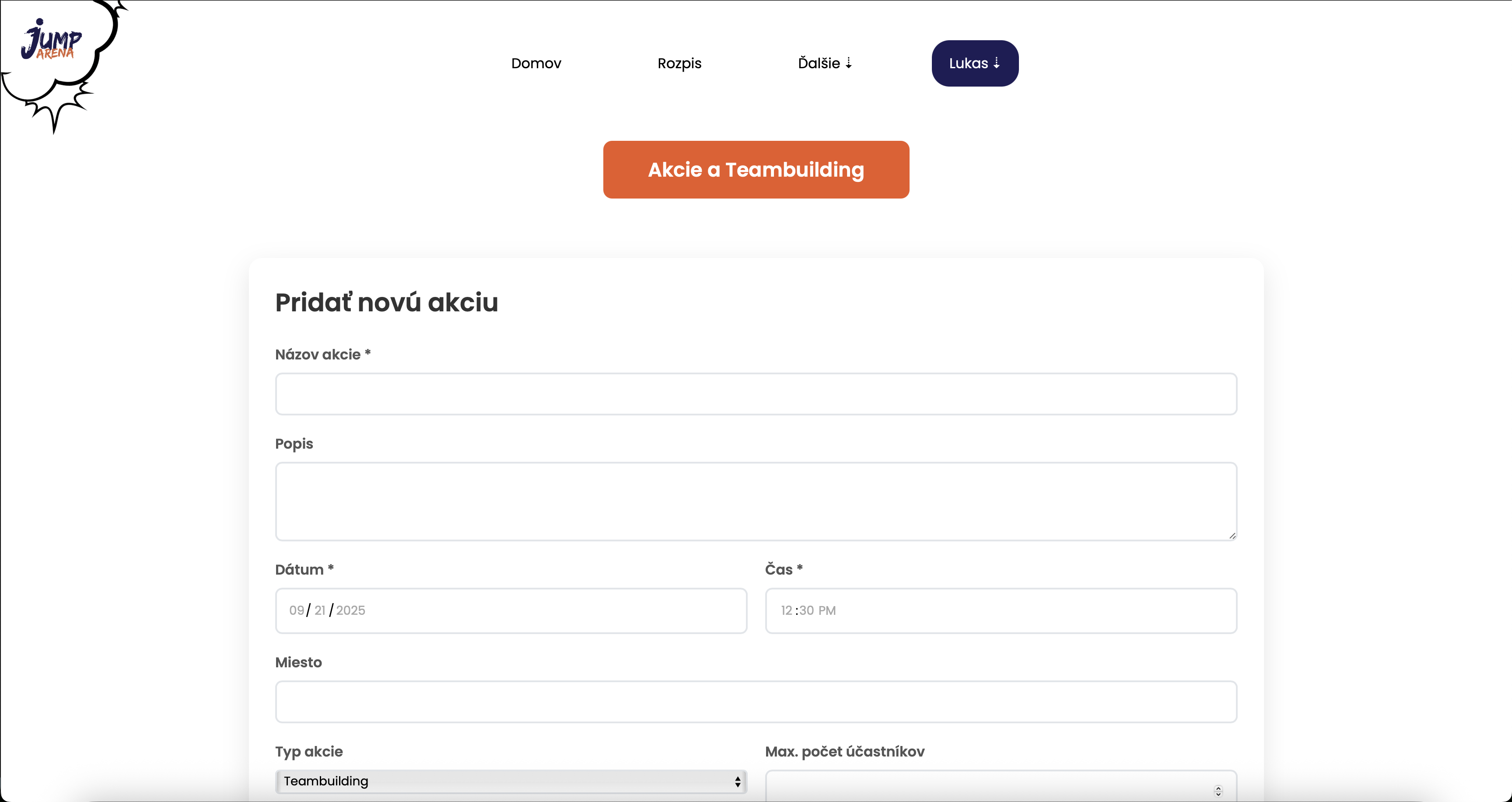Select the month in the Dátum field
The height and width of the screenshot is (802, 1512).
point(297,610)
